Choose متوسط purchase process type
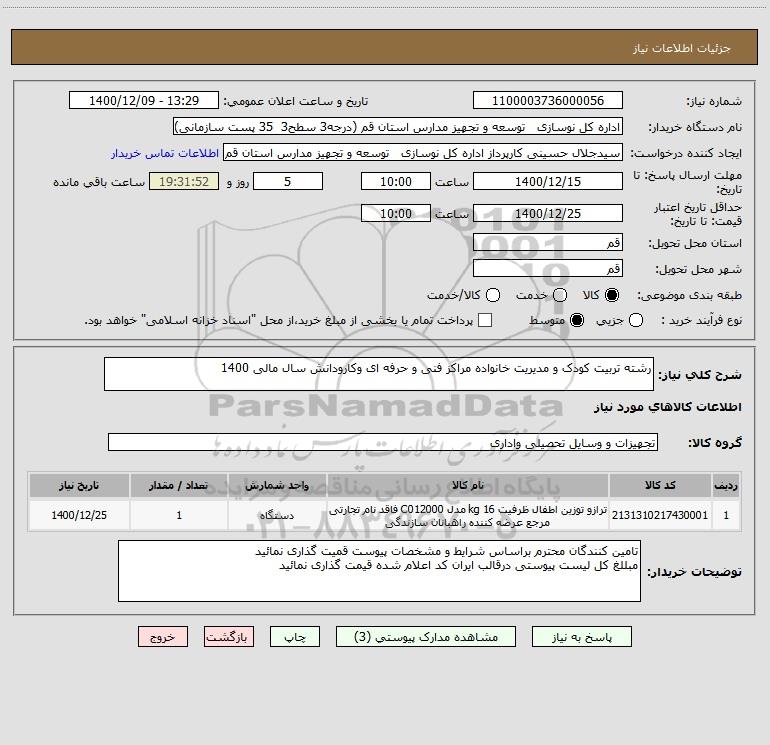 pyautogui.click(x=577, y=320)
